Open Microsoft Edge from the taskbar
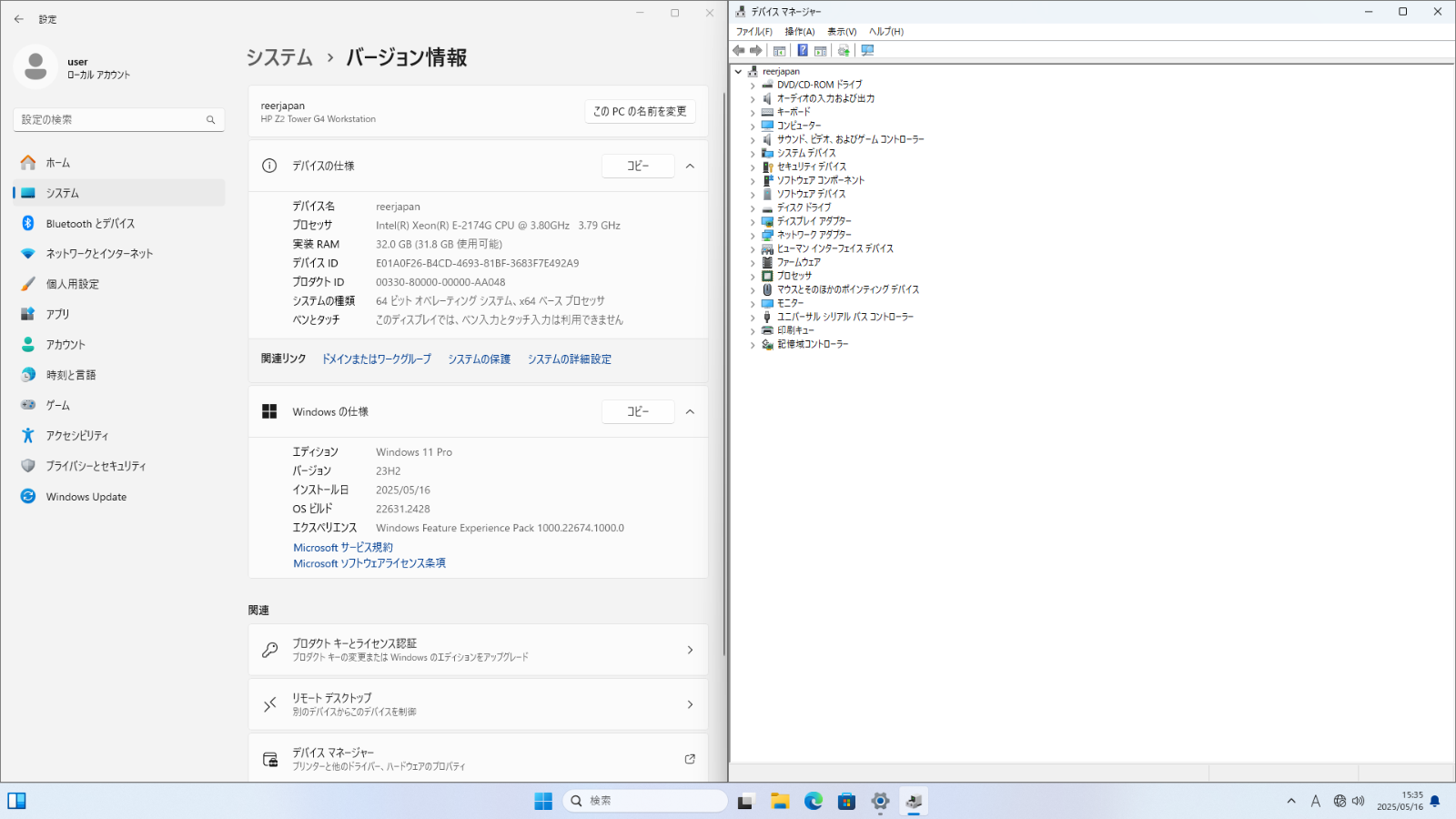 (814, 801)
